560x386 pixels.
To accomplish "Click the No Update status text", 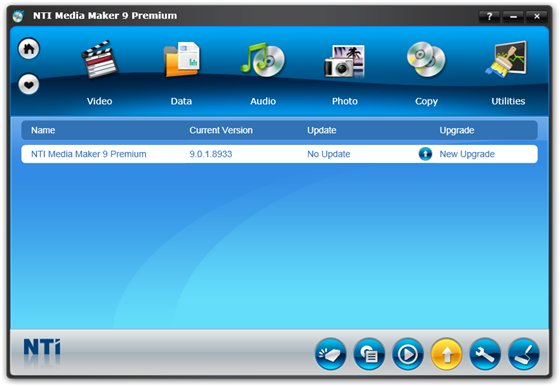I will pyautogui.click(x=329, y=154).
